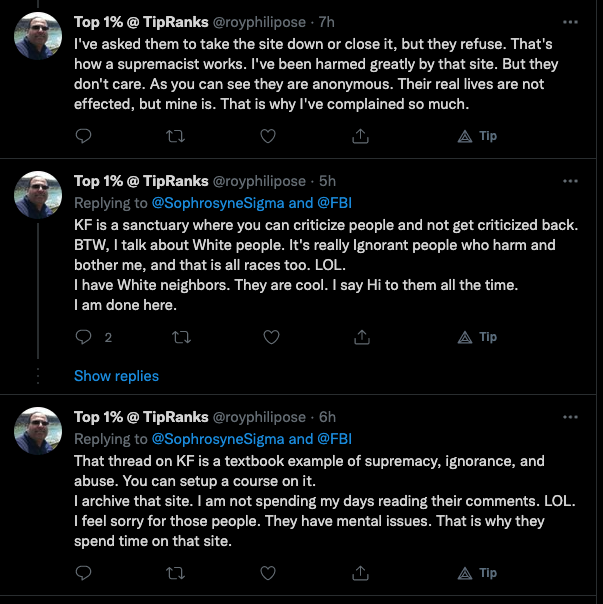Retweet the 7h tweet about supremacist

175,136
